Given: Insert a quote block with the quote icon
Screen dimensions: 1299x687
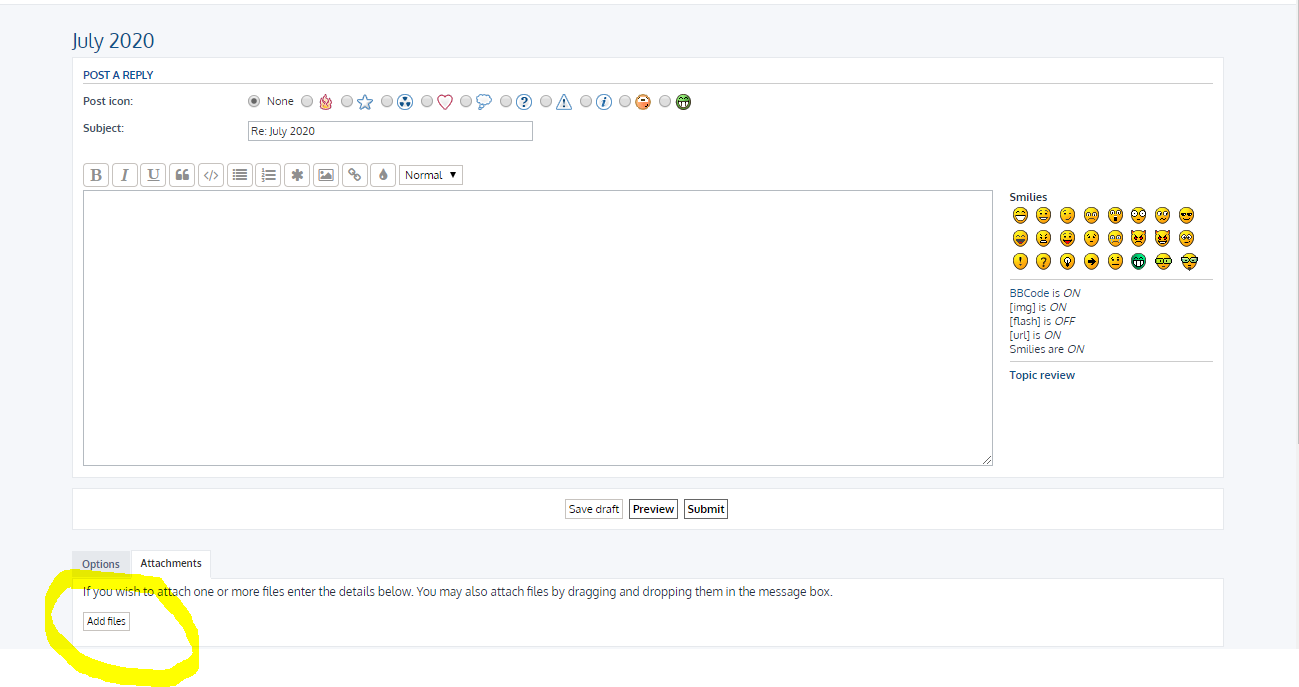Looking at the screenshot, I should tap(182, 175).
